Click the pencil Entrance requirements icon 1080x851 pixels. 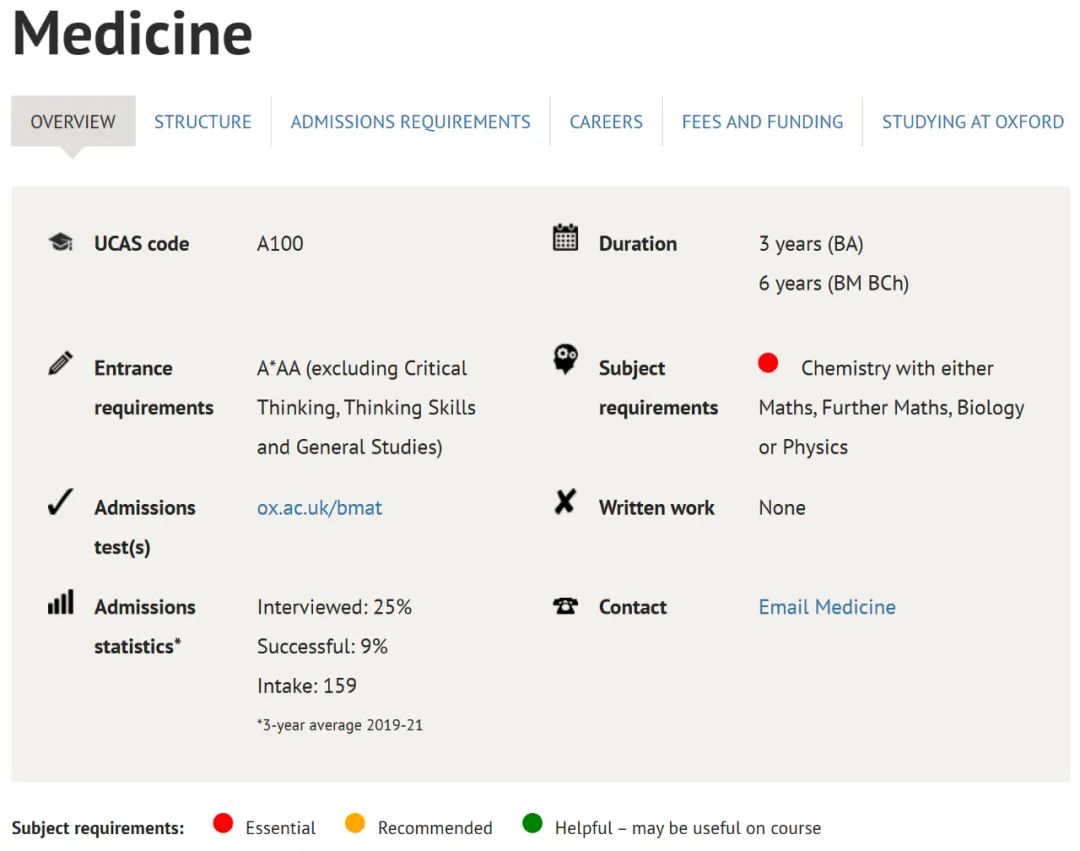tap(60, 363)
